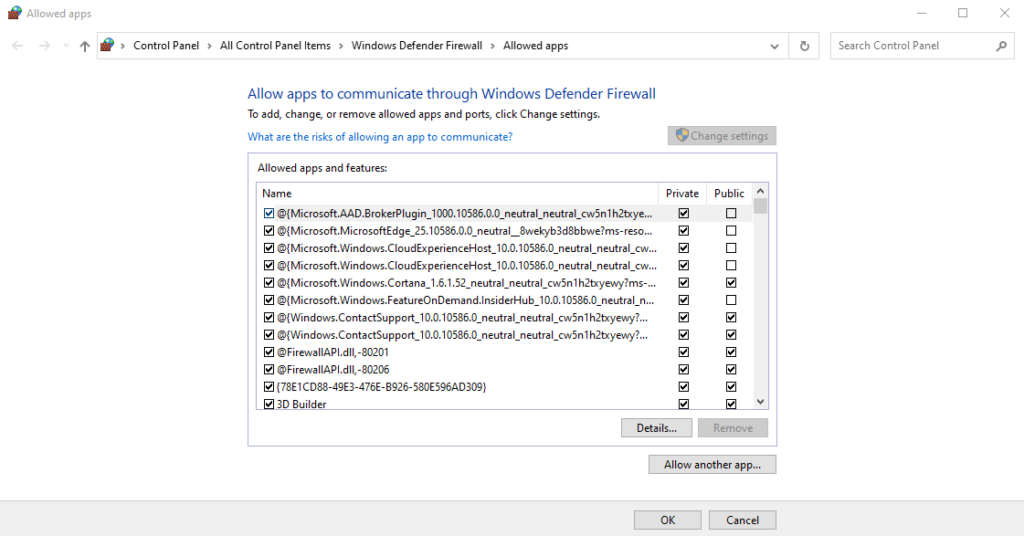Go up one level with the Up arrow
The height and width of the screenshot is (536, 1024).
click(84, 46)
